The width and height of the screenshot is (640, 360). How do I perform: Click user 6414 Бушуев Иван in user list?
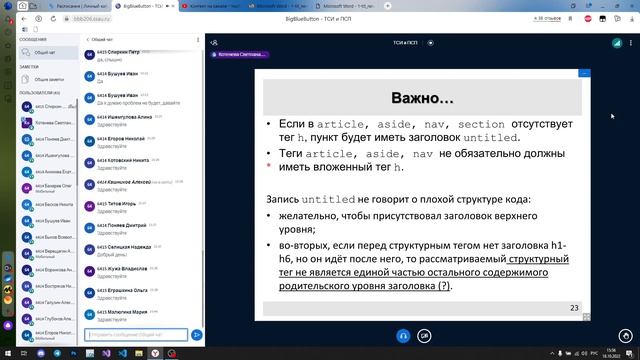click(x=48, y=221)
